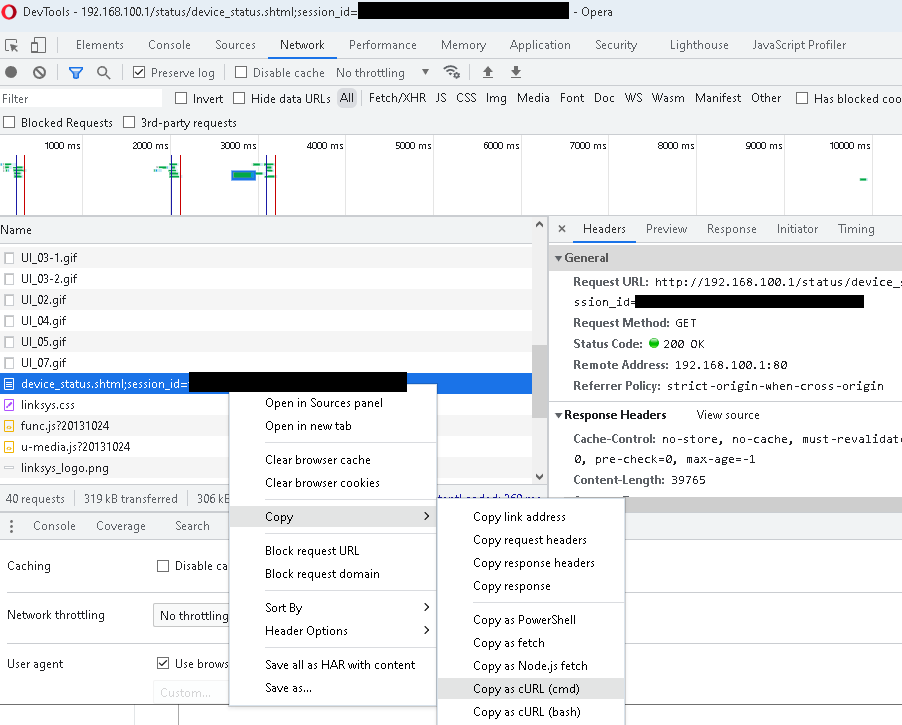902x725 pixels.
Task: Click the inspect element picker icon
Action: [12, 45]
